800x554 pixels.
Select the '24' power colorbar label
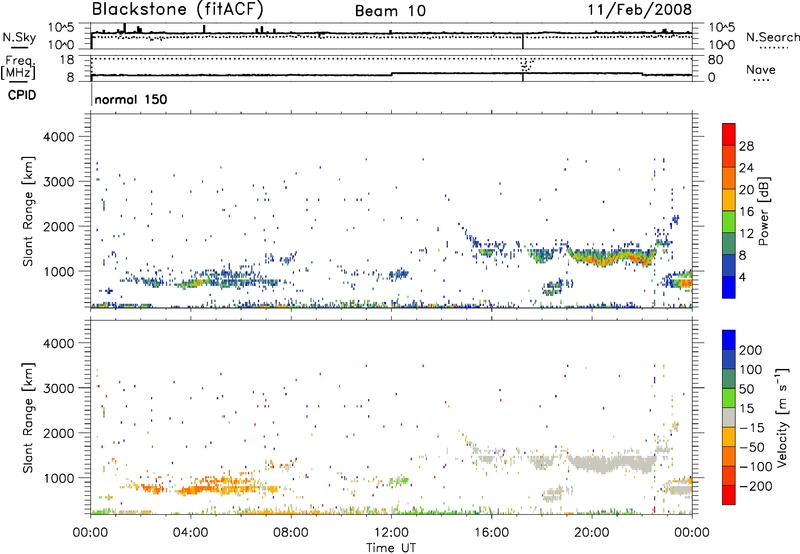(x=746, y=168)
